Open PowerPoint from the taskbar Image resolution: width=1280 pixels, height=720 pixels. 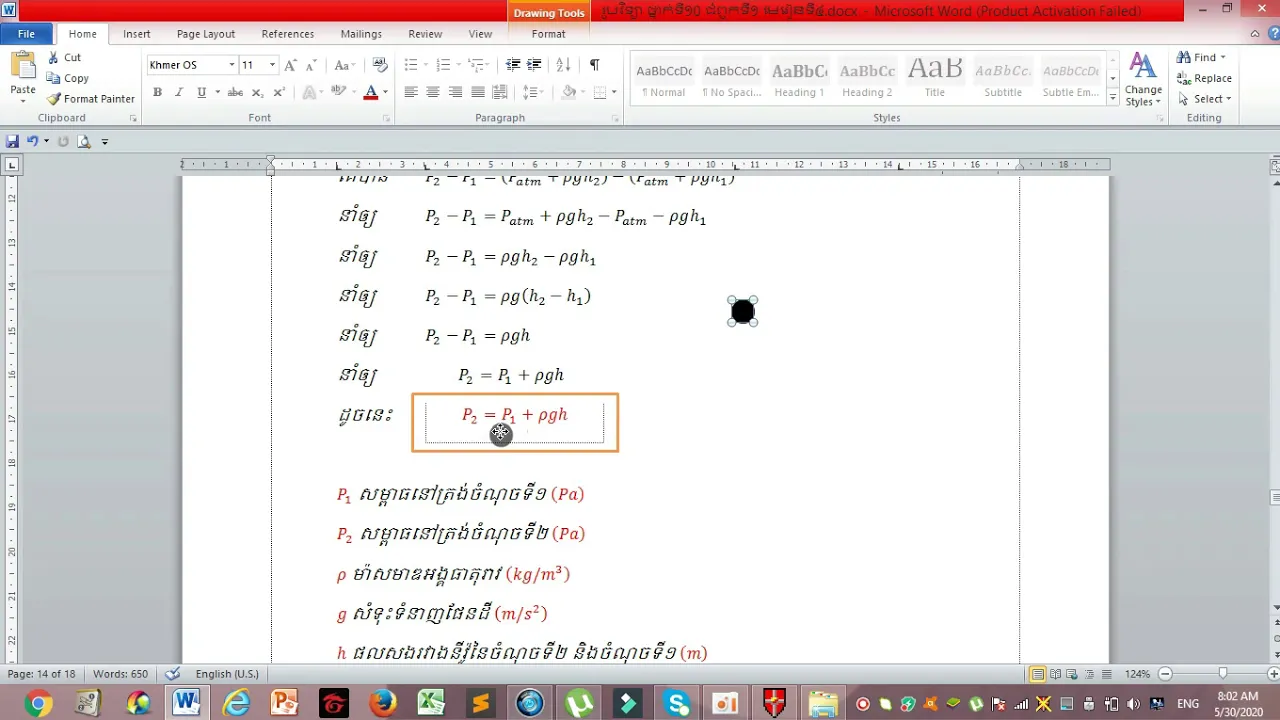285,704
